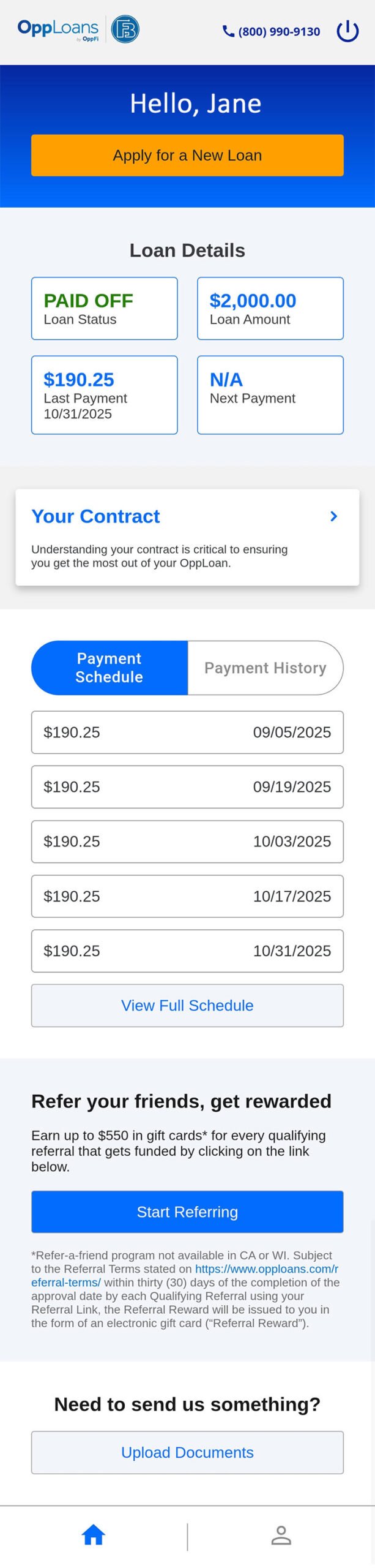Image resolution: width=375 pixels, height=1568 pixels.
Task: Click Apply for a New Loan
Action: (187, 156)
